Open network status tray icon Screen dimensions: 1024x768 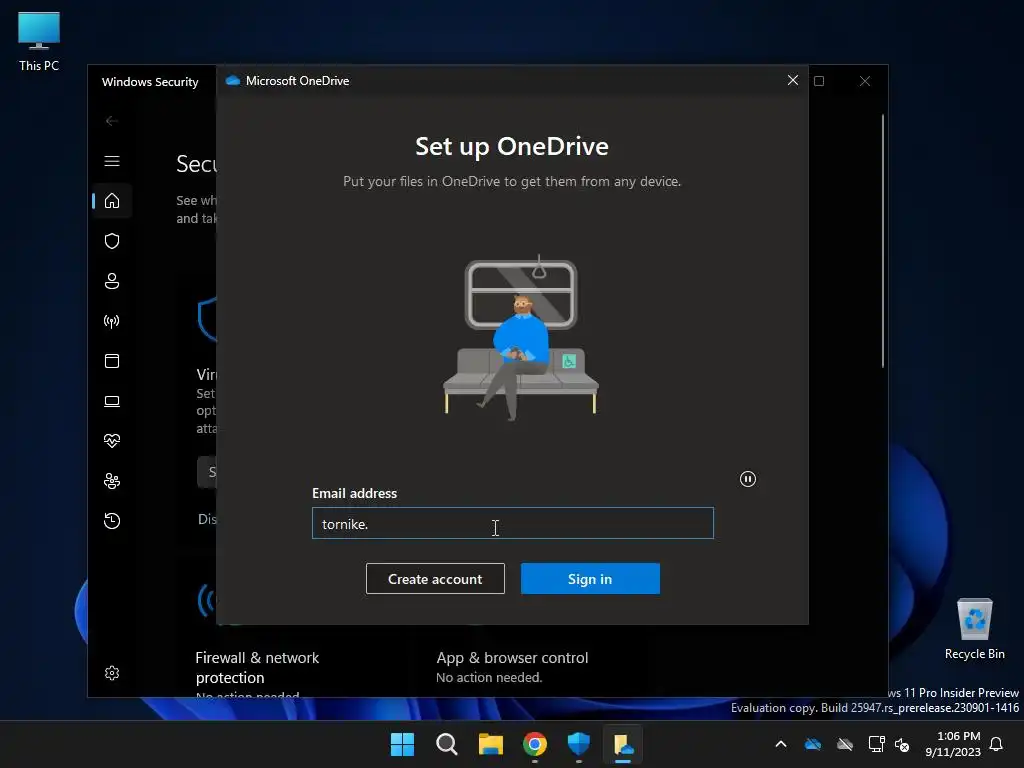pyautogui.click(x=876, y=744)
